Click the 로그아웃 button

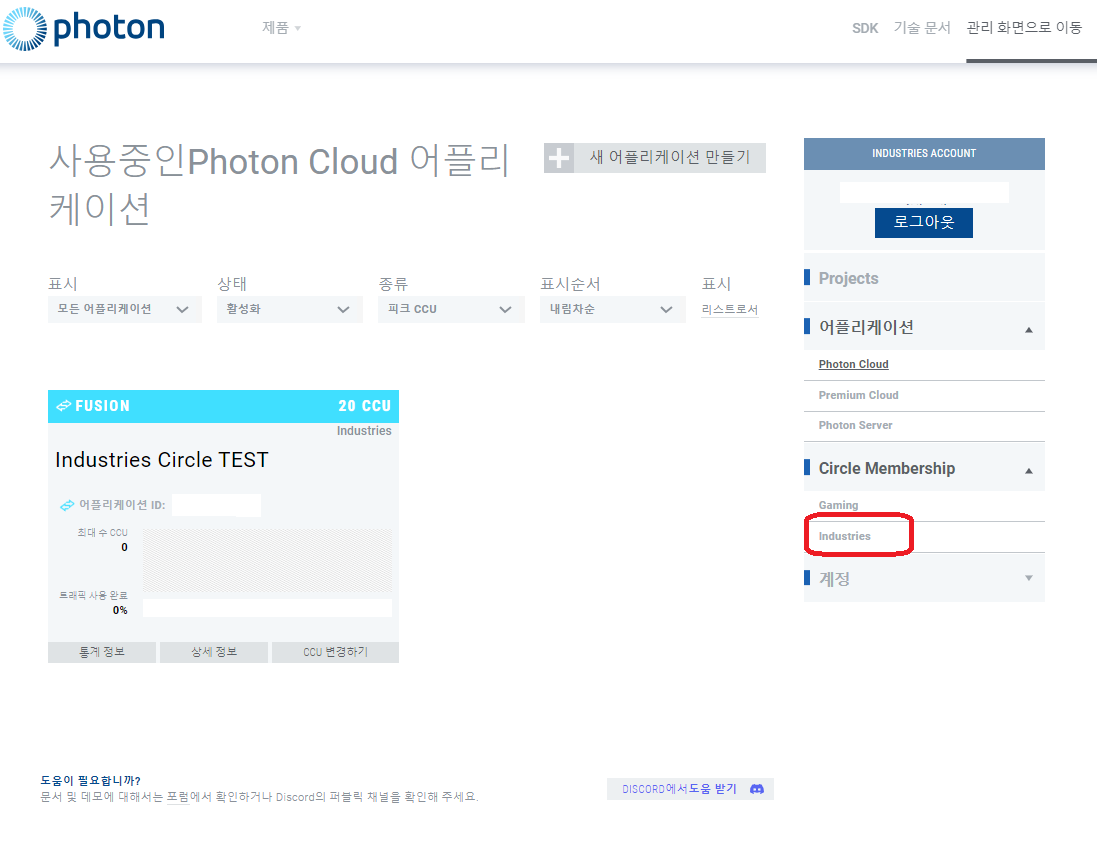[923, 222]
